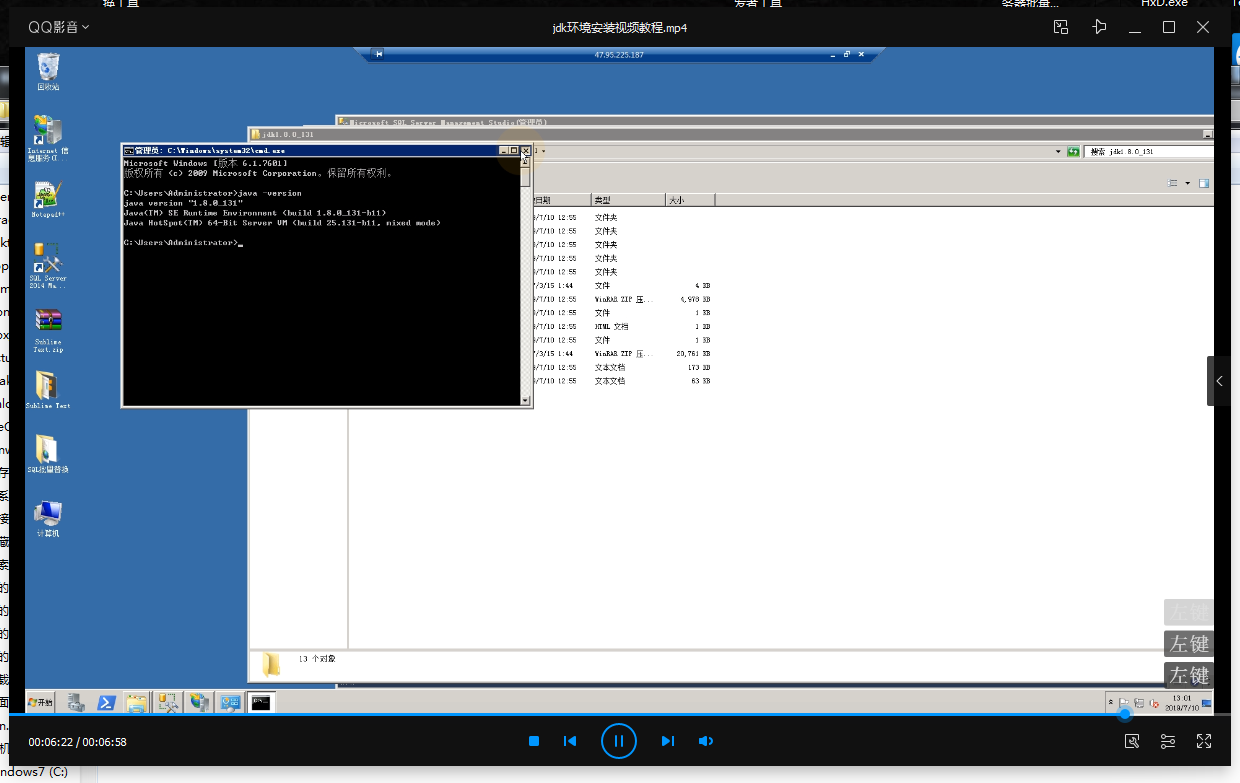Enter fullscreen mode
Image resolution: width=1240 pixels, height=783 pixels.
[1204, 741]
